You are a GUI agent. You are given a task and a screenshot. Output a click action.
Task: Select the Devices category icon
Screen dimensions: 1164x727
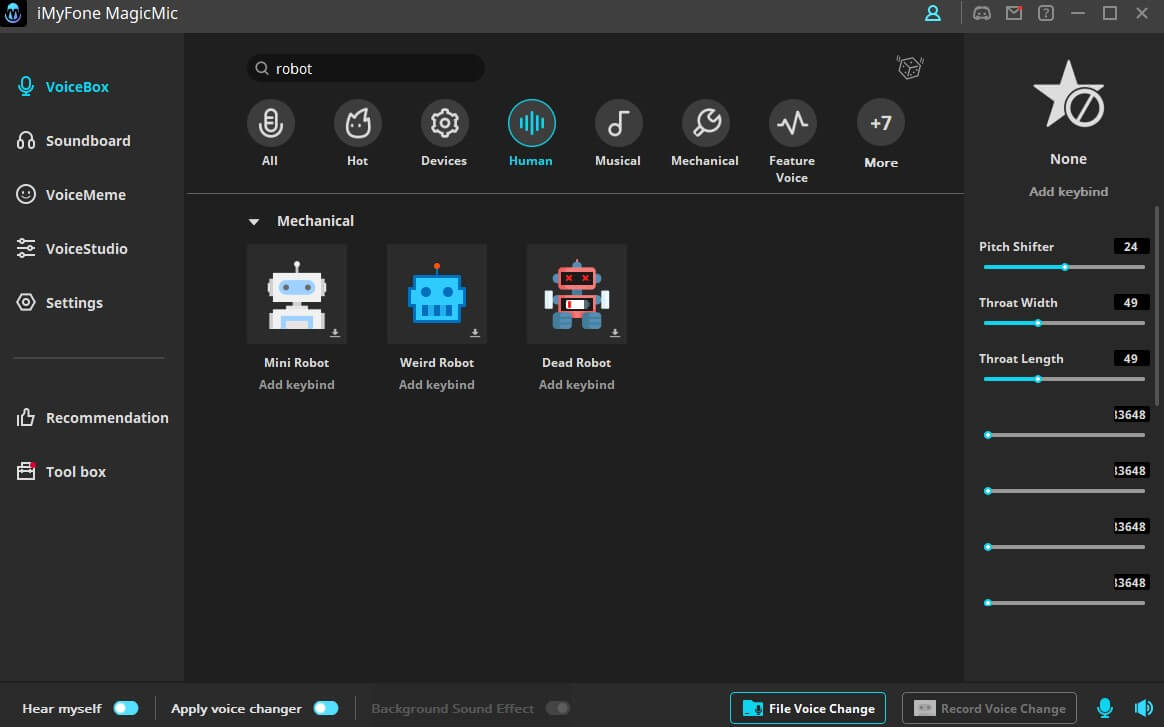(x=444, y=123)
